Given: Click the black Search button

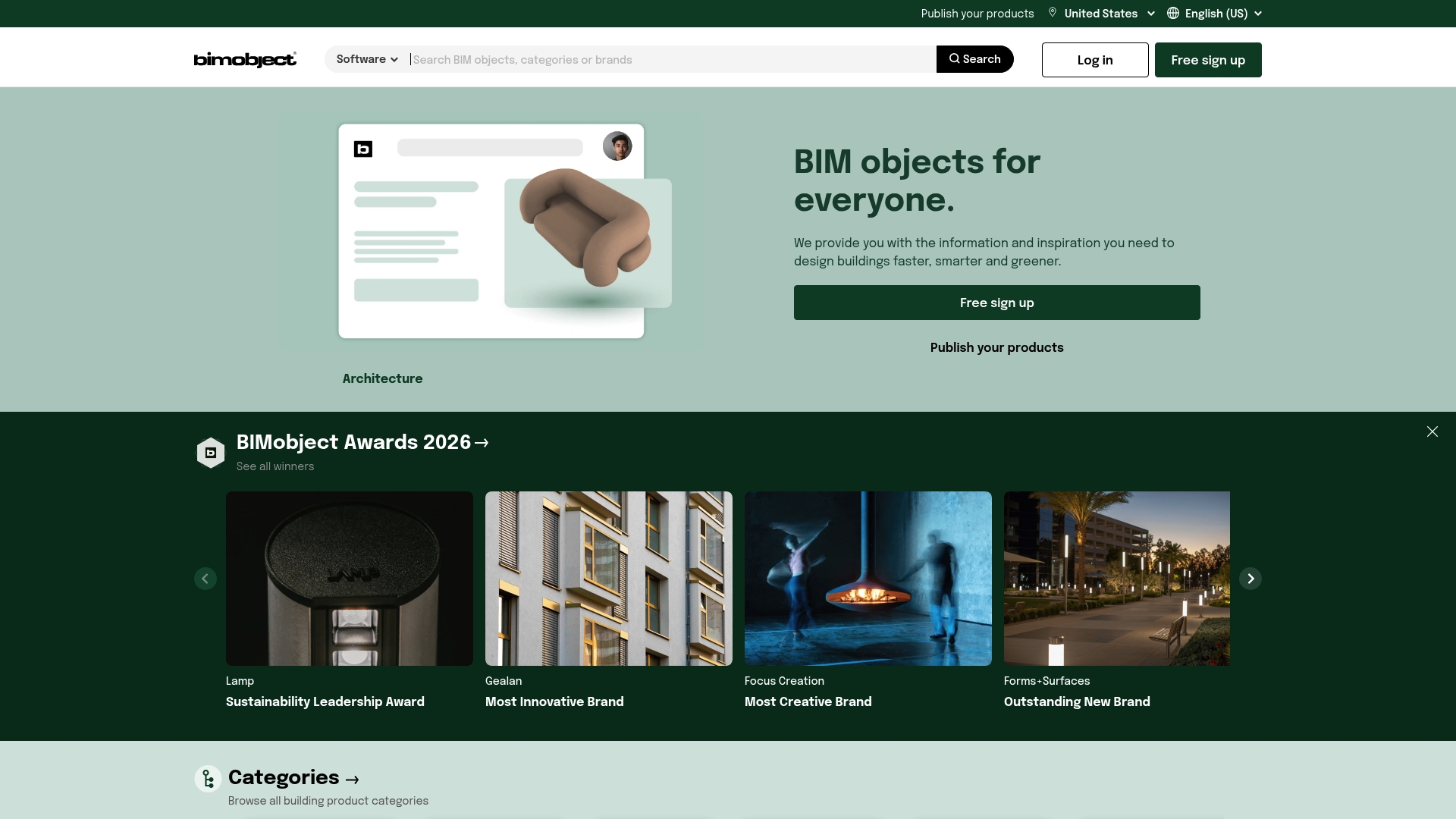Looking at the screenshot, I should 975,59.
